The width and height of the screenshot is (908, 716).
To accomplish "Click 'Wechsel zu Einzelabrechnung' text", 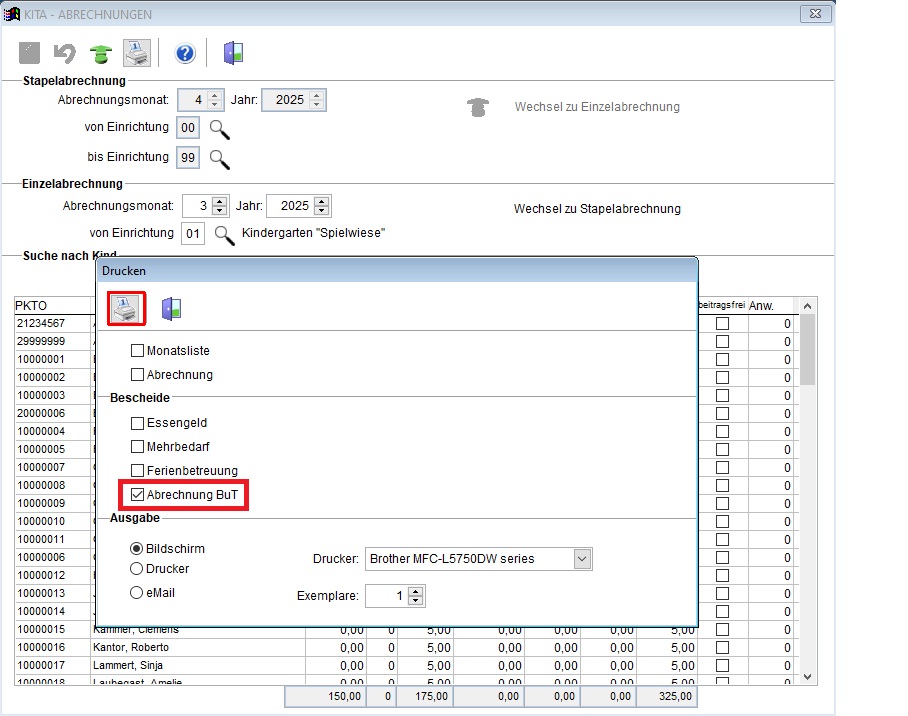I will point(597,107).
